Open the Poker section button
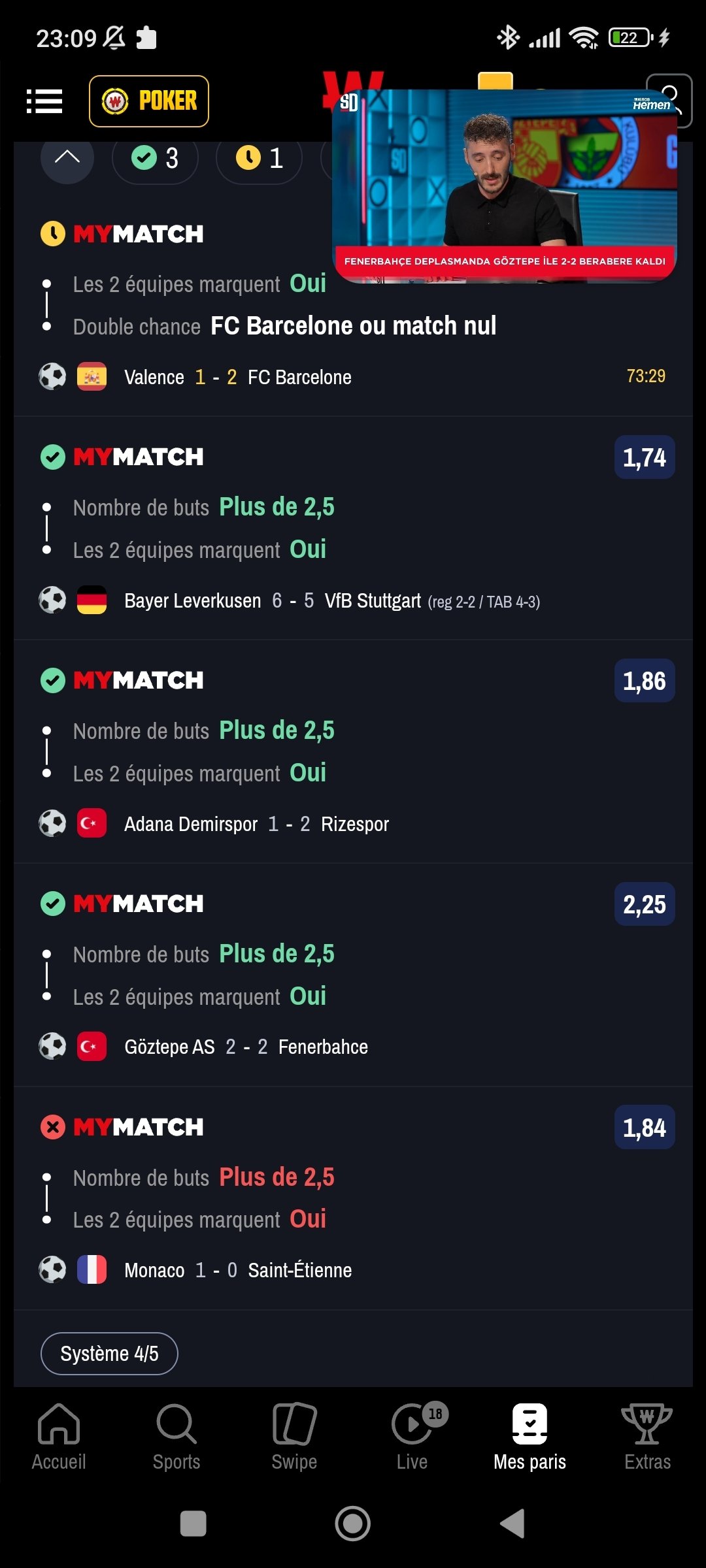The width and height of the screenshot is (706, 1568). click(149, 101)
